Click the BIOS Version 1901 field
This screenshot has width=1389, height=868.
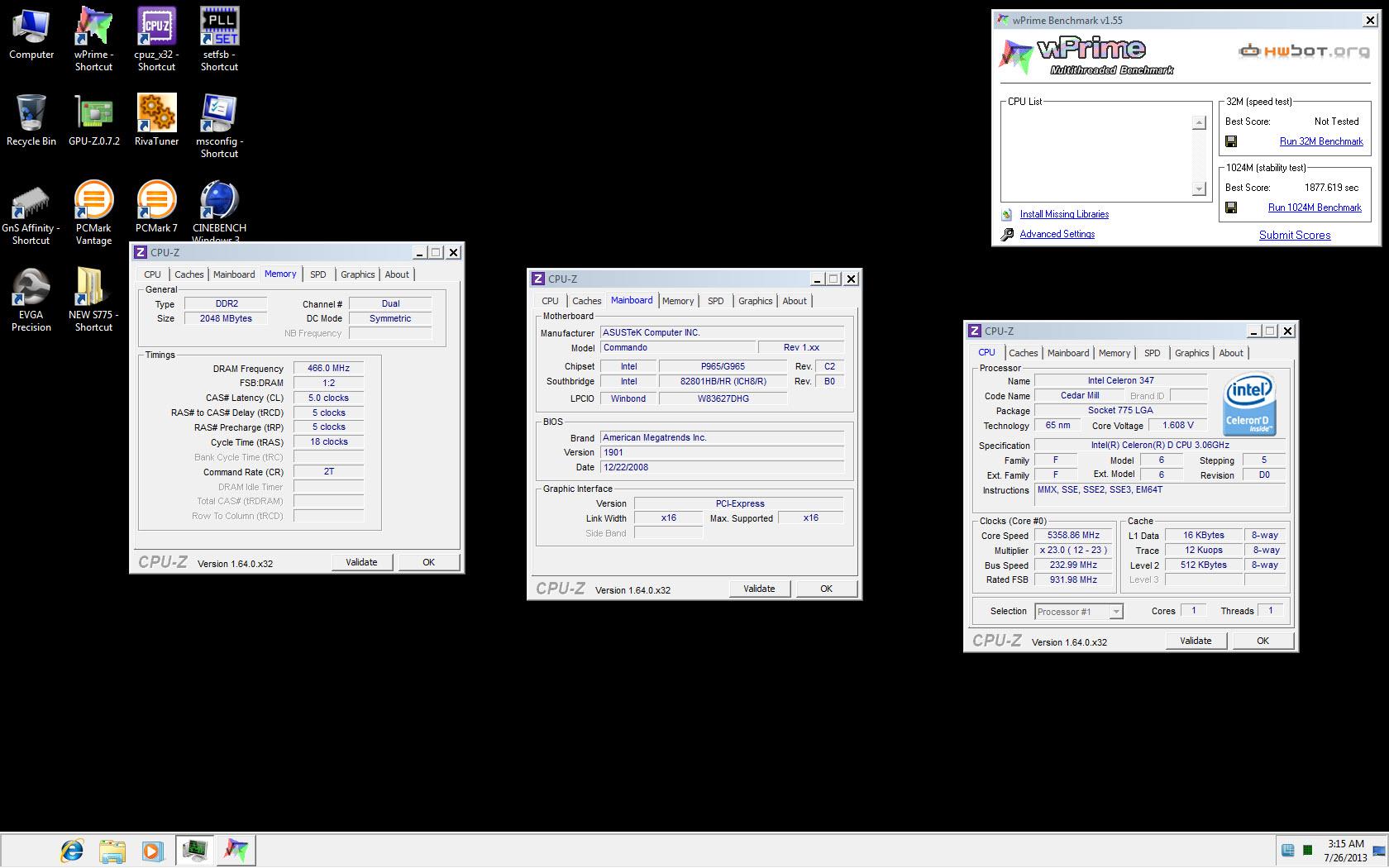point(722,452)
